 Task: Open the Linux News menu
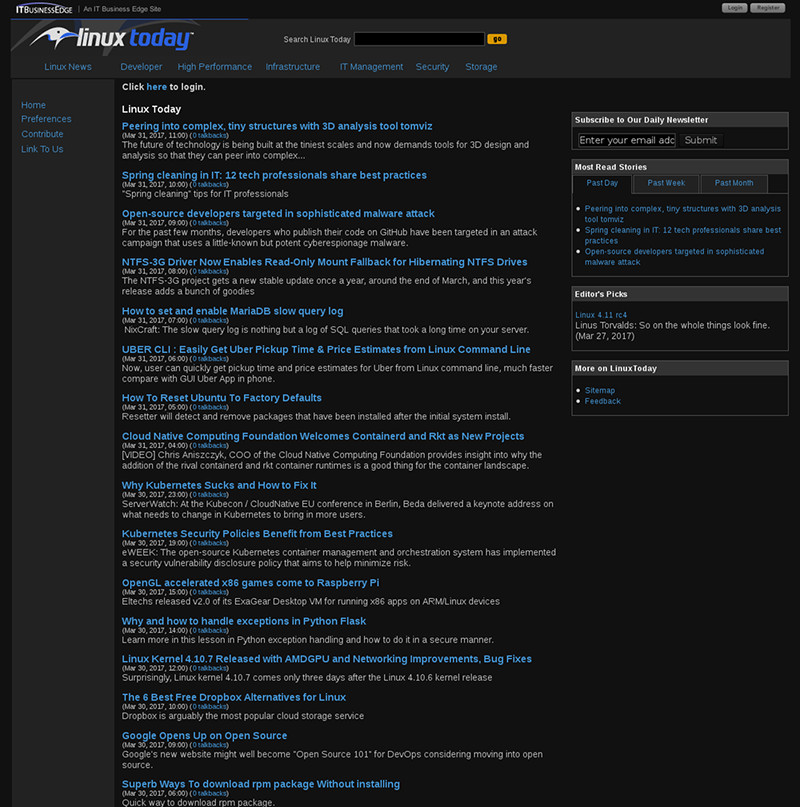click(67, 67)
